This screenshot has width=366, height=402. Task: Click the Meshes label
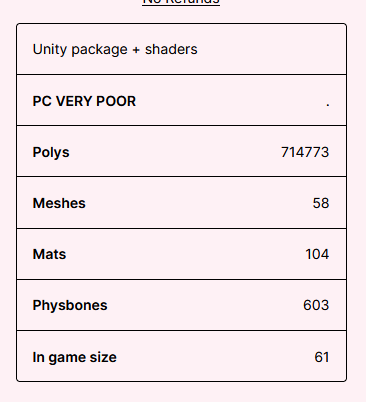59,203
